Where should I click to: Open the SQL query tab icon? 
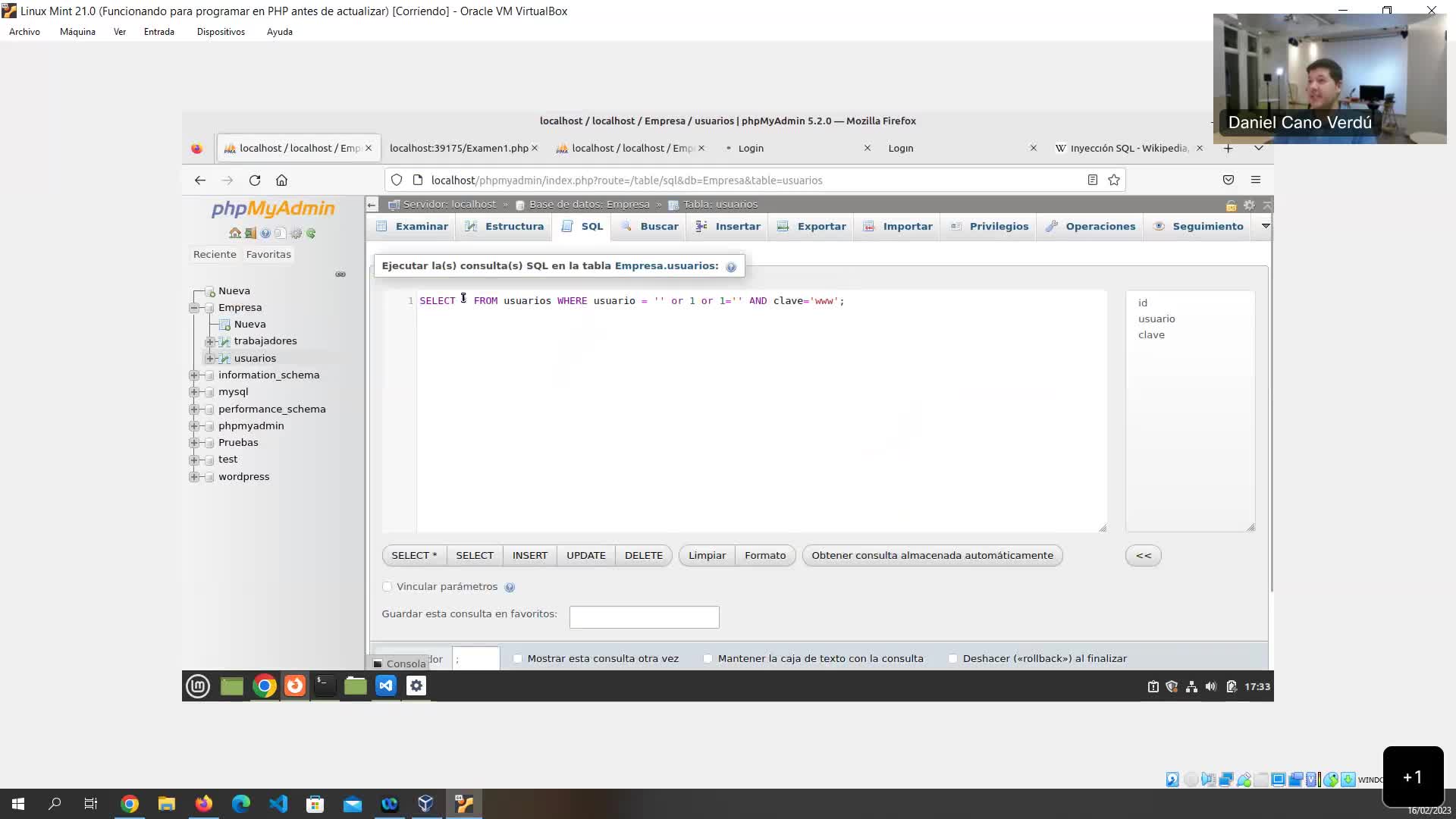coord(566,226)
